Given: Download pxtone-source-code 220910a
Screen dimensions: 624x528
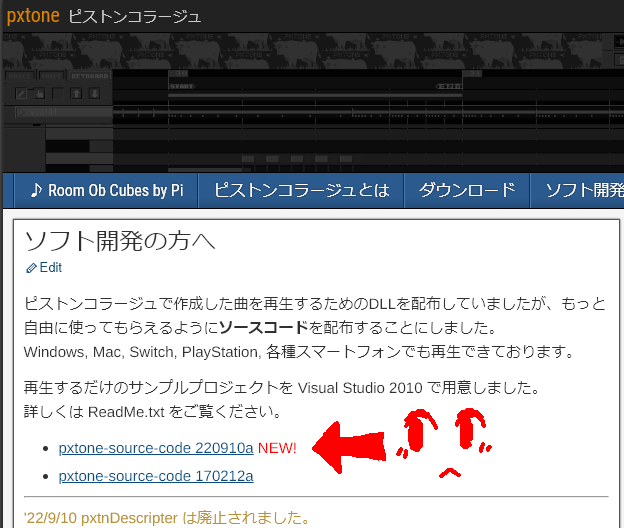Looking at the screenshot, I should [156, 448].
